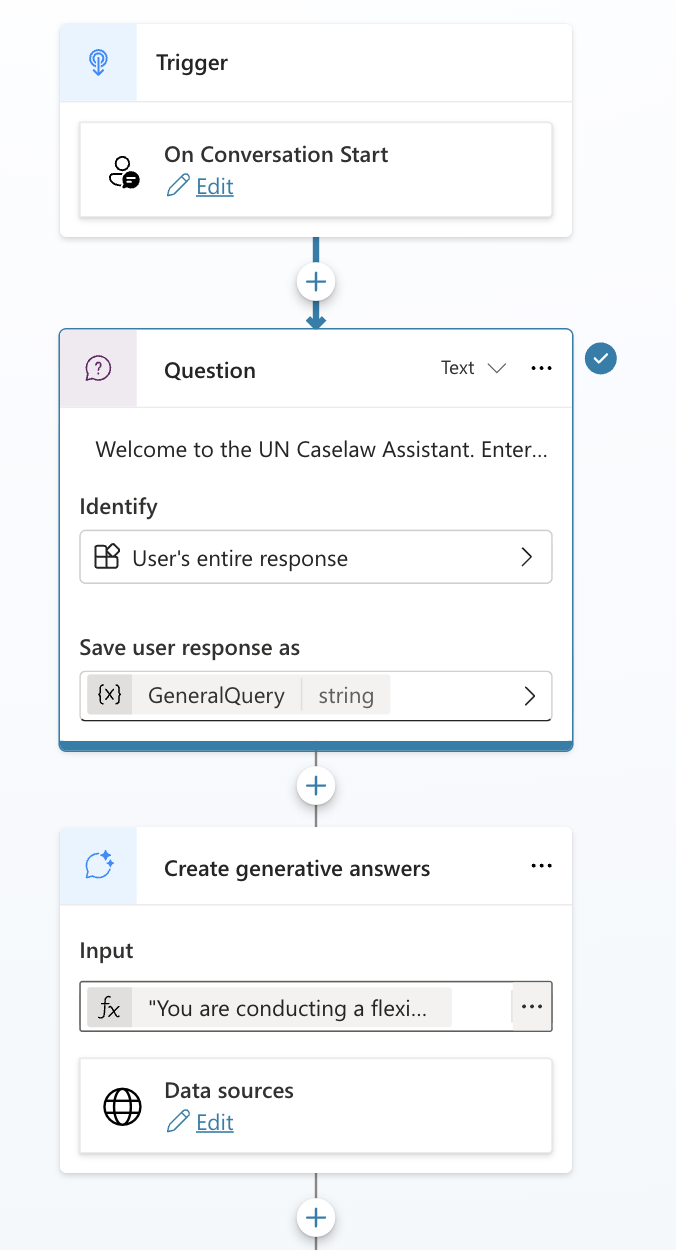Viewport: 676px width, 1250px height.
Task: Click the string type label
Action: tap(346, 695)
